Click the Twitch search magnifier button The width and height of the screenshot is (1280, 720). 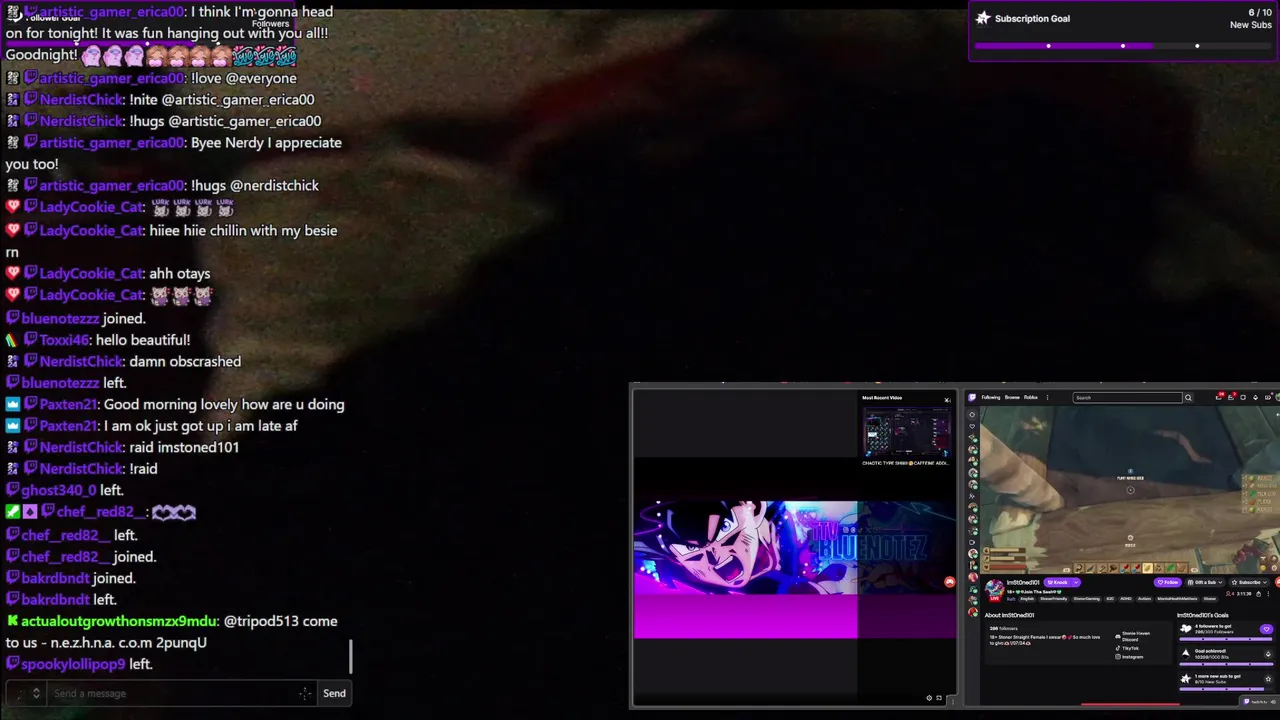[1188, 397]
